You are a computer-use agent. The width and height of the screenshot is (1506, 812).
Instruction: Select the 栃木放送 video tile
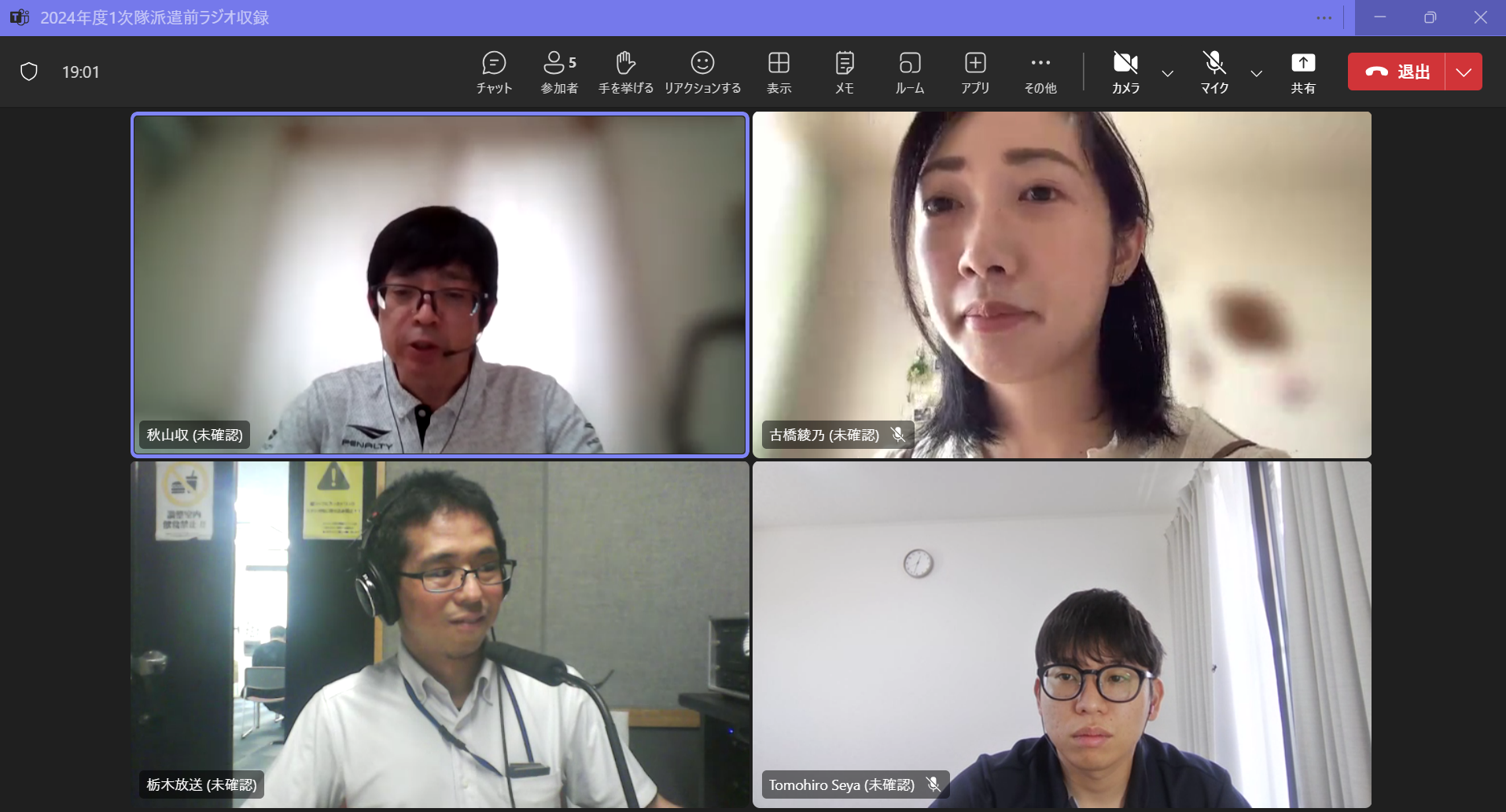point(440,634)
